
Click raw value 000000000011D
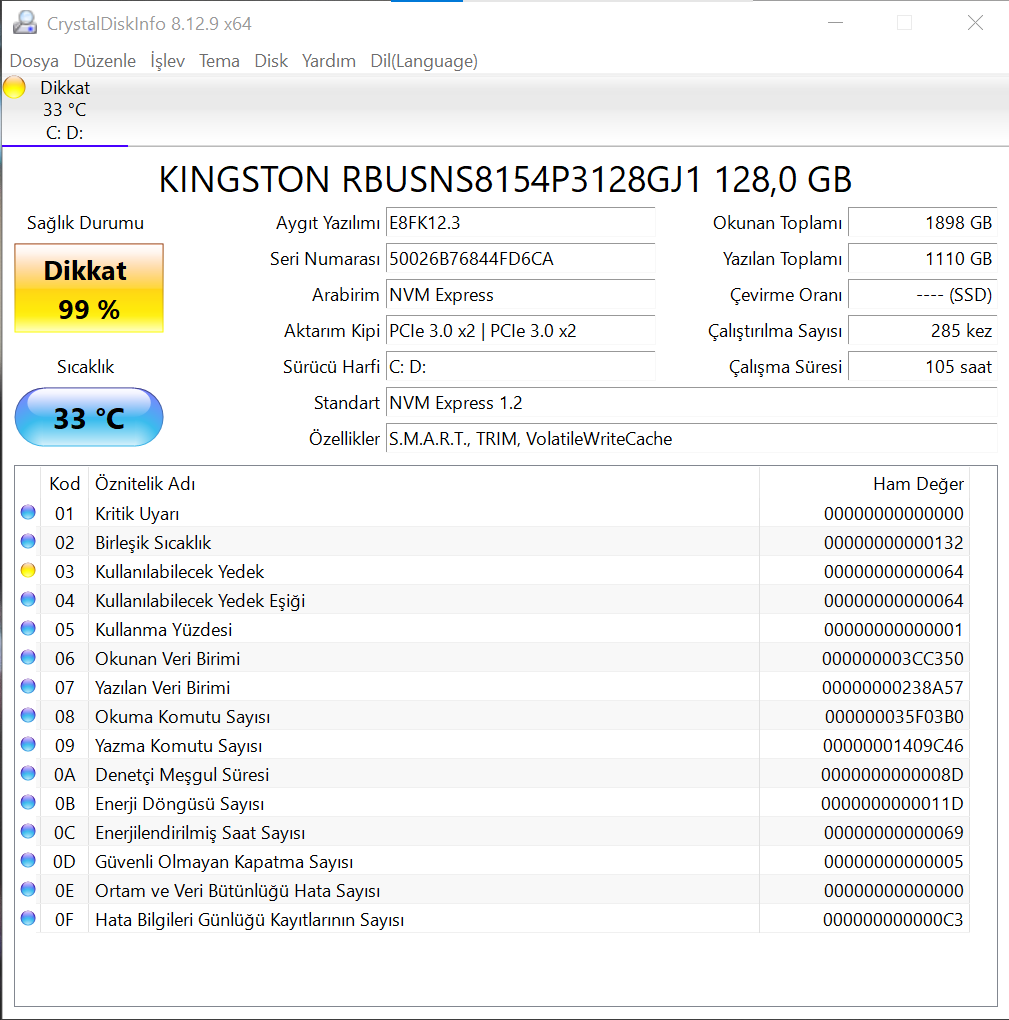[x=892, y=804]
